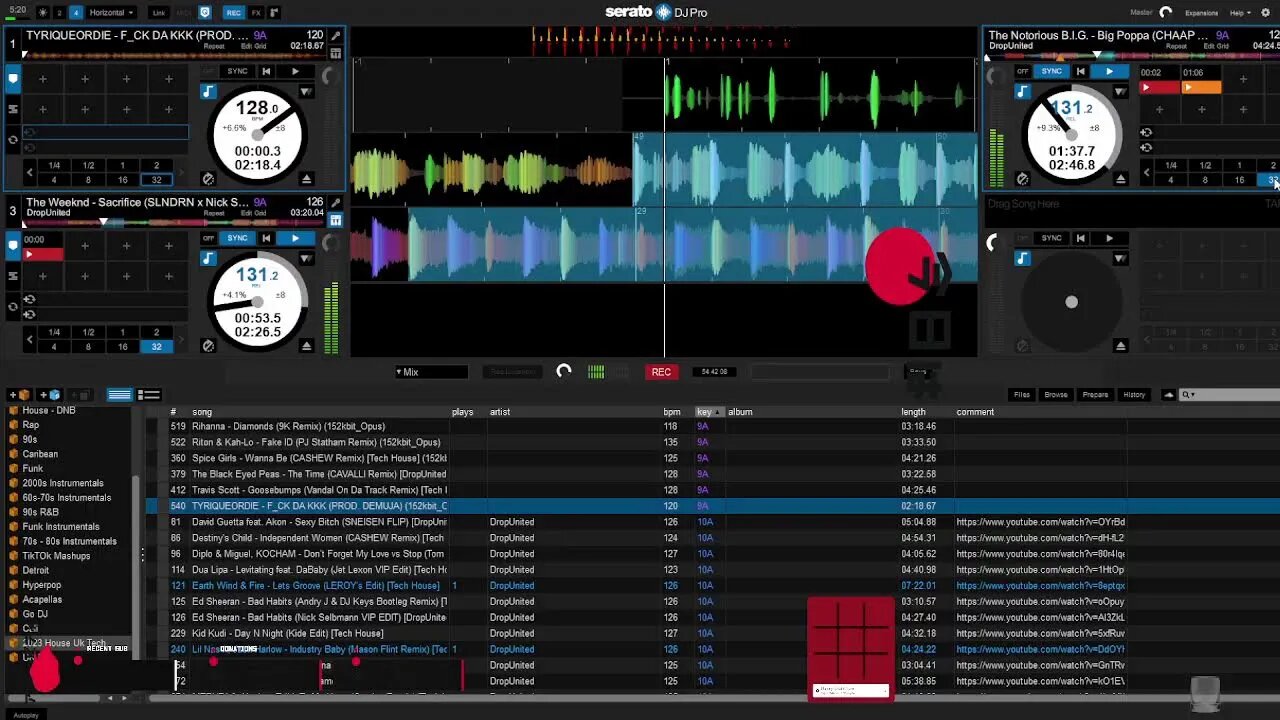Toggle the FX panel button
This screenshot has height=720, width=1280.
257,13
